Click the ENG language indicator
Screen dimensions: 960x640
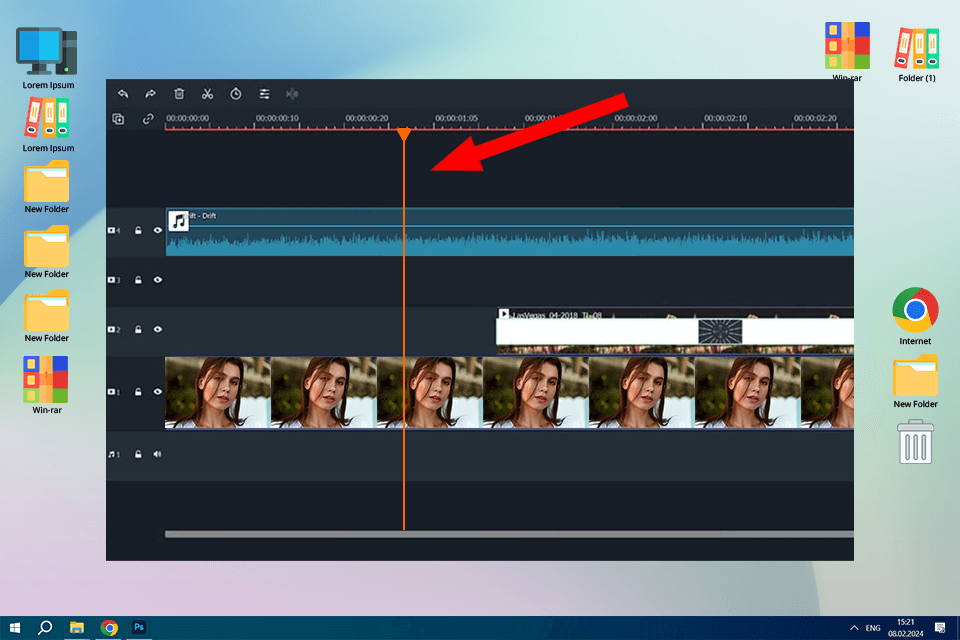click(873, 628)
